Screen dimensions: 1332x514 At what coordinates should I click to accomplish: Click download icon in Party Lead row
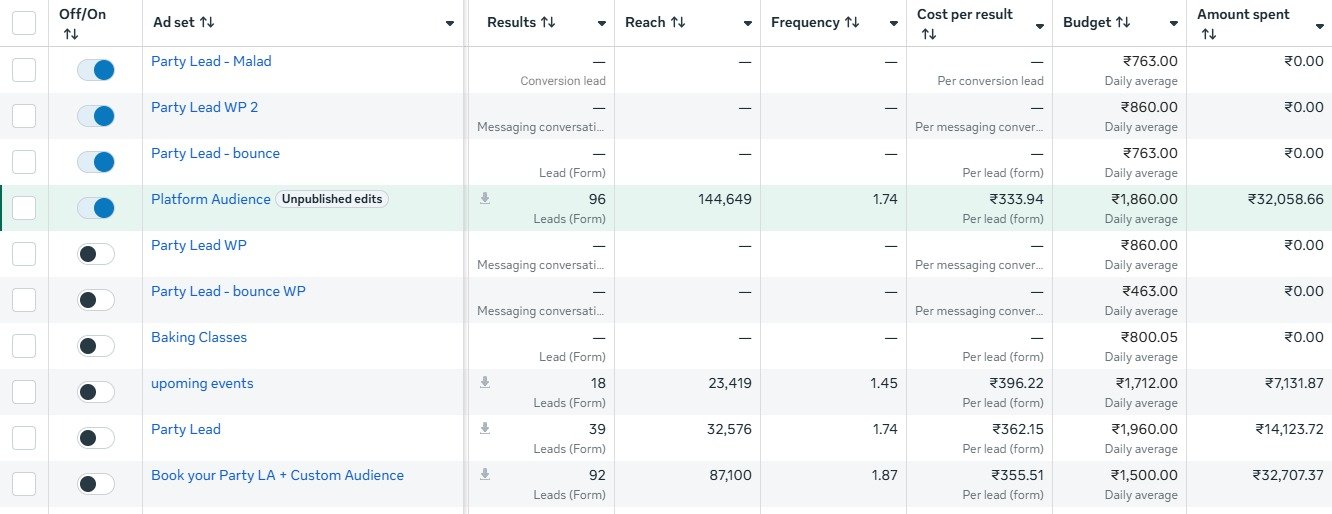coord(485,429)
